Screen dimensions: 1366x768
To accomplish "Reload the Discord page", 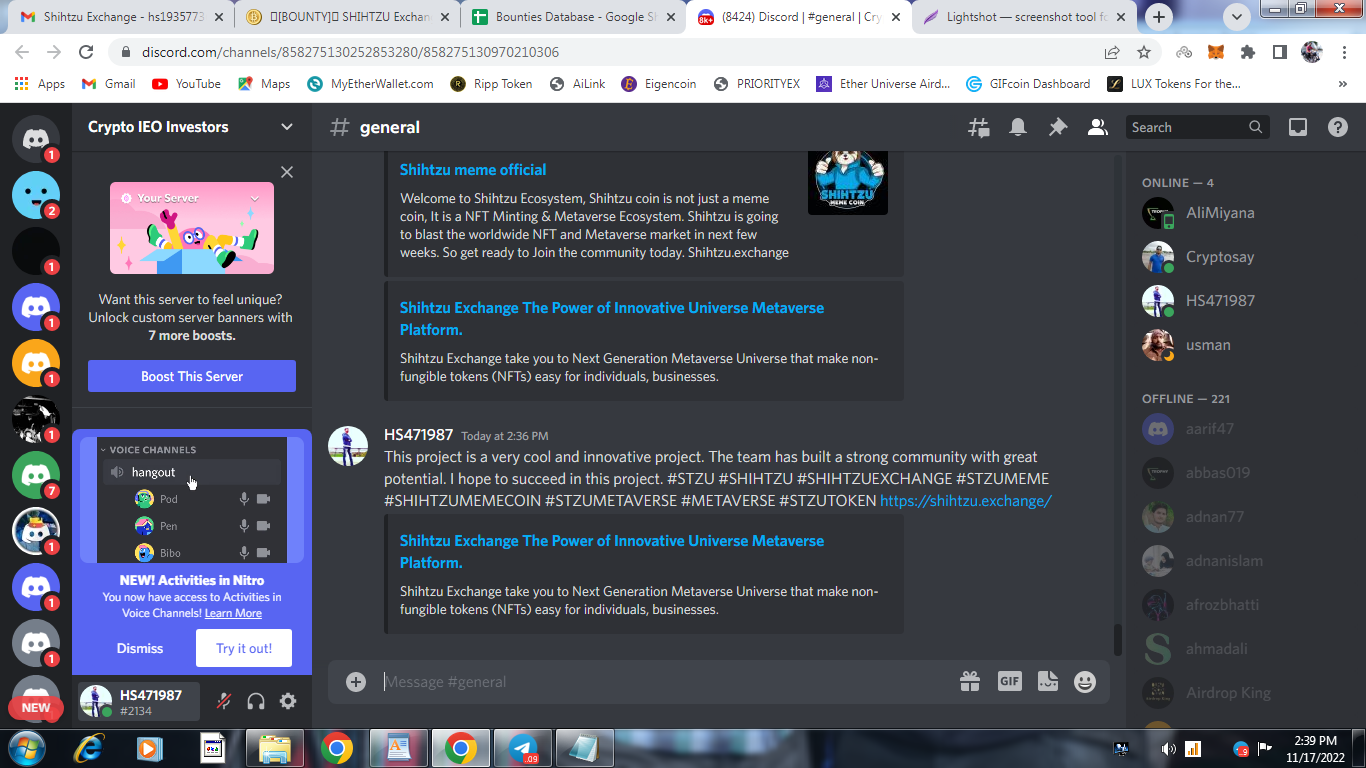I will (86, 52).
